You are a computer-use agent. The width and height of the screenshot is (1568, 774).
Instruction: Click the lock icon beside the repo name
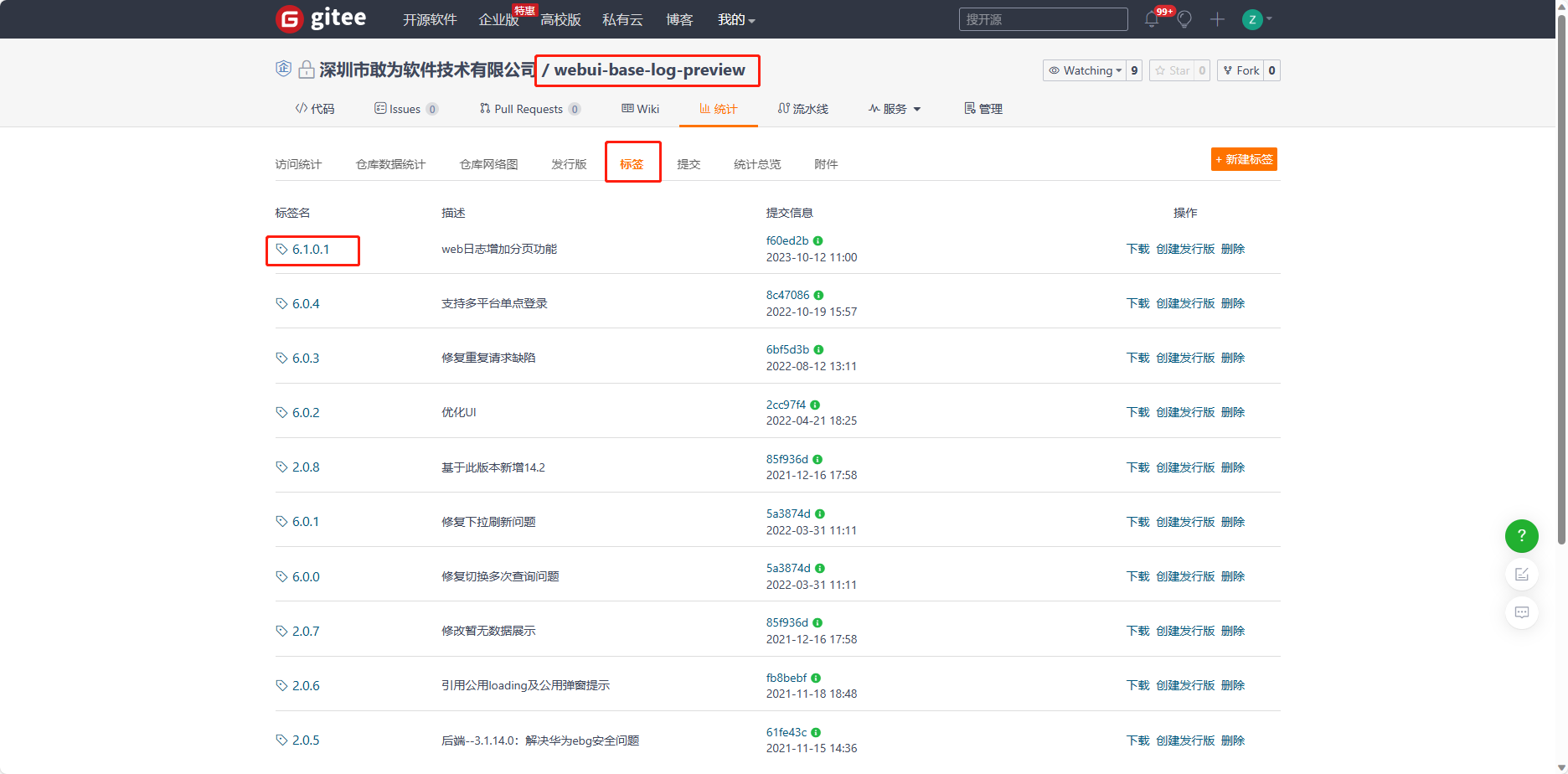(x=307, y=70)
